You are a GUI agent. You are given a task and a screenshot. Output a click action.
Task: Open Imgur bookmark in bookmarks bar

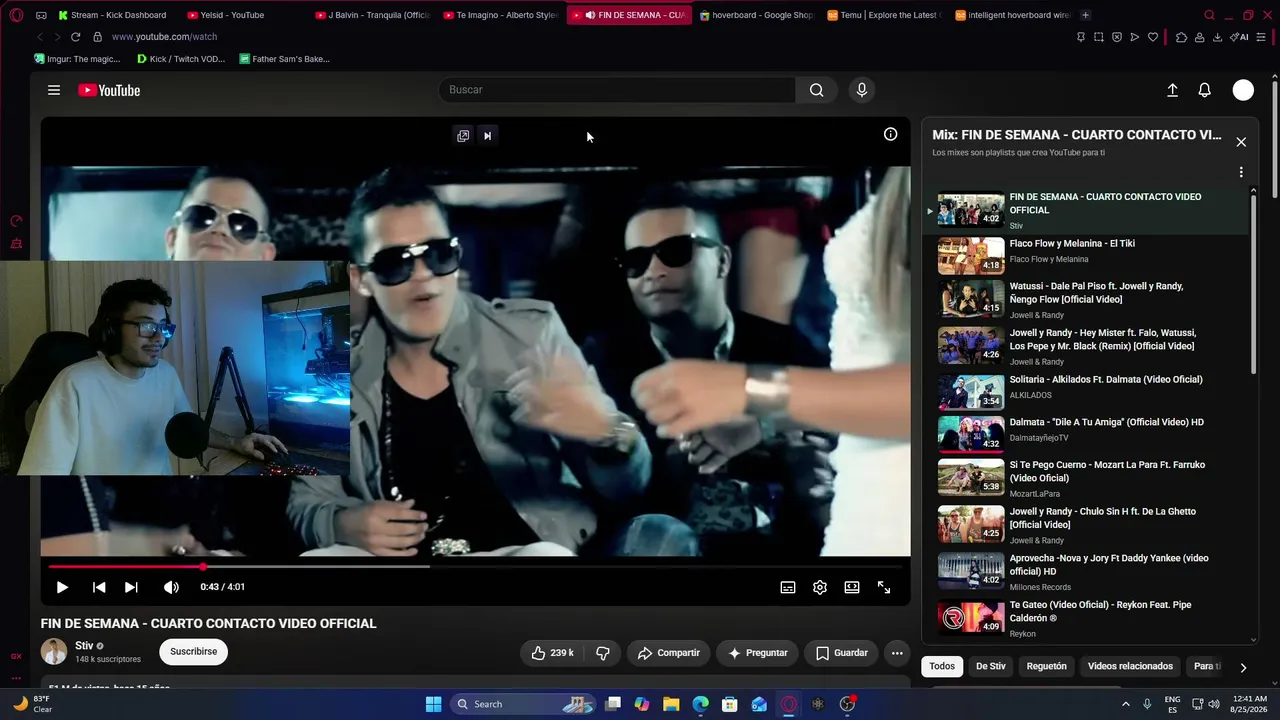(77, 59)
